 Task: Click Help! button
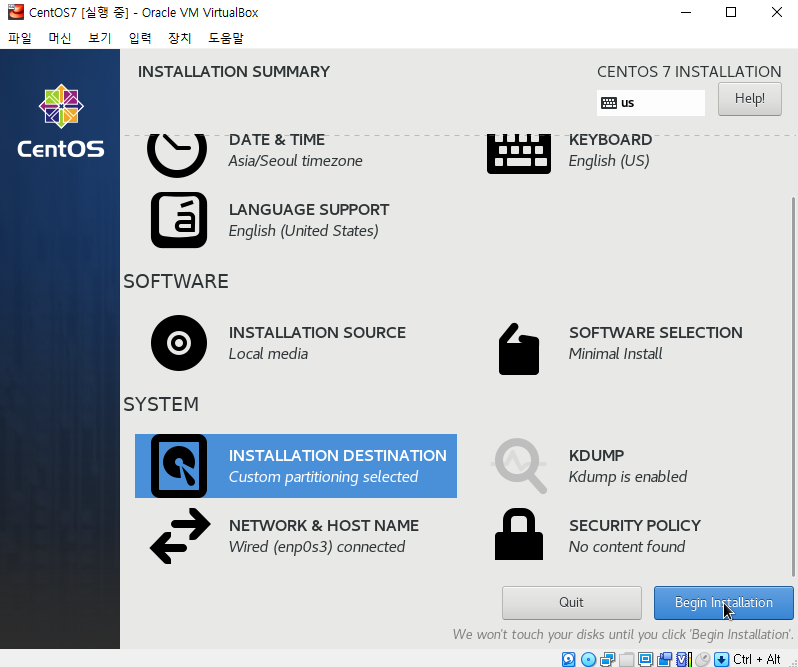750,99
